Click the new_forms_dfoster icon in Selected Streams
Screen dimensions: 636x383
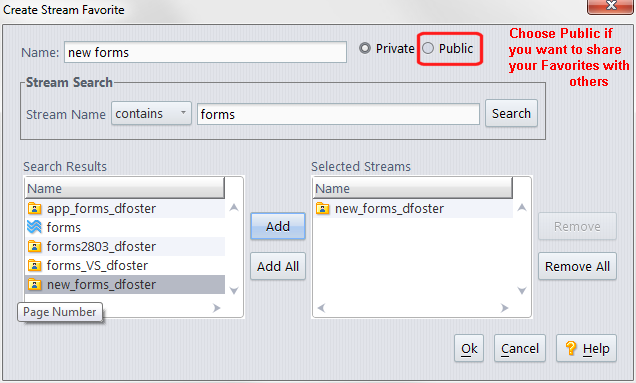(322, 209)
